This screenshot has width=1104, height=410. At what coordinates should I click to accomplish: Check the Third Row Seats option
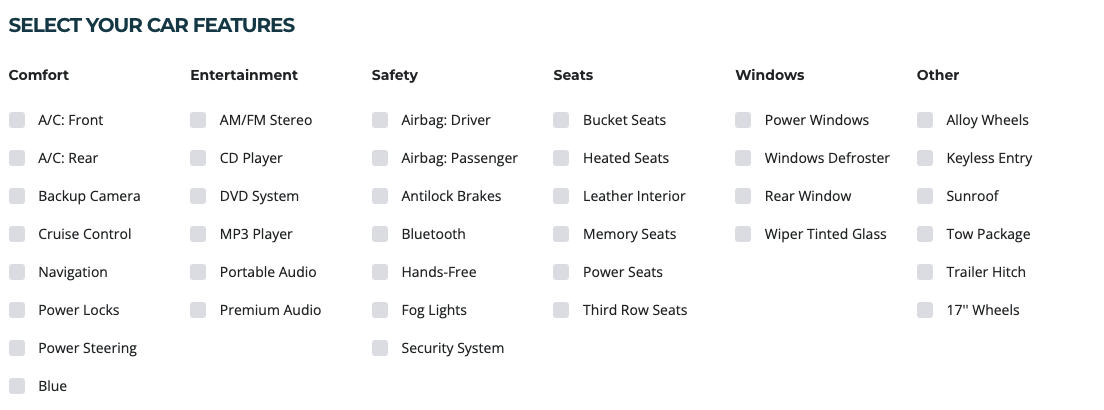(561, 310)
